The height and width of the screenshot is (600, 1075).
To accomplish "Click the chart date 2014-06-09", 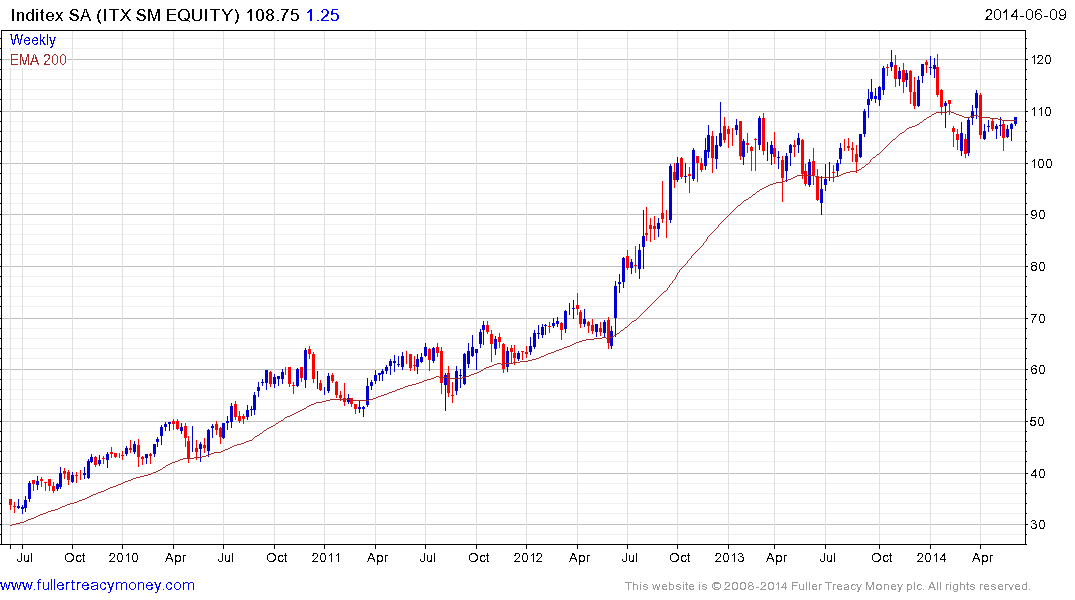I will (1026, 14).
